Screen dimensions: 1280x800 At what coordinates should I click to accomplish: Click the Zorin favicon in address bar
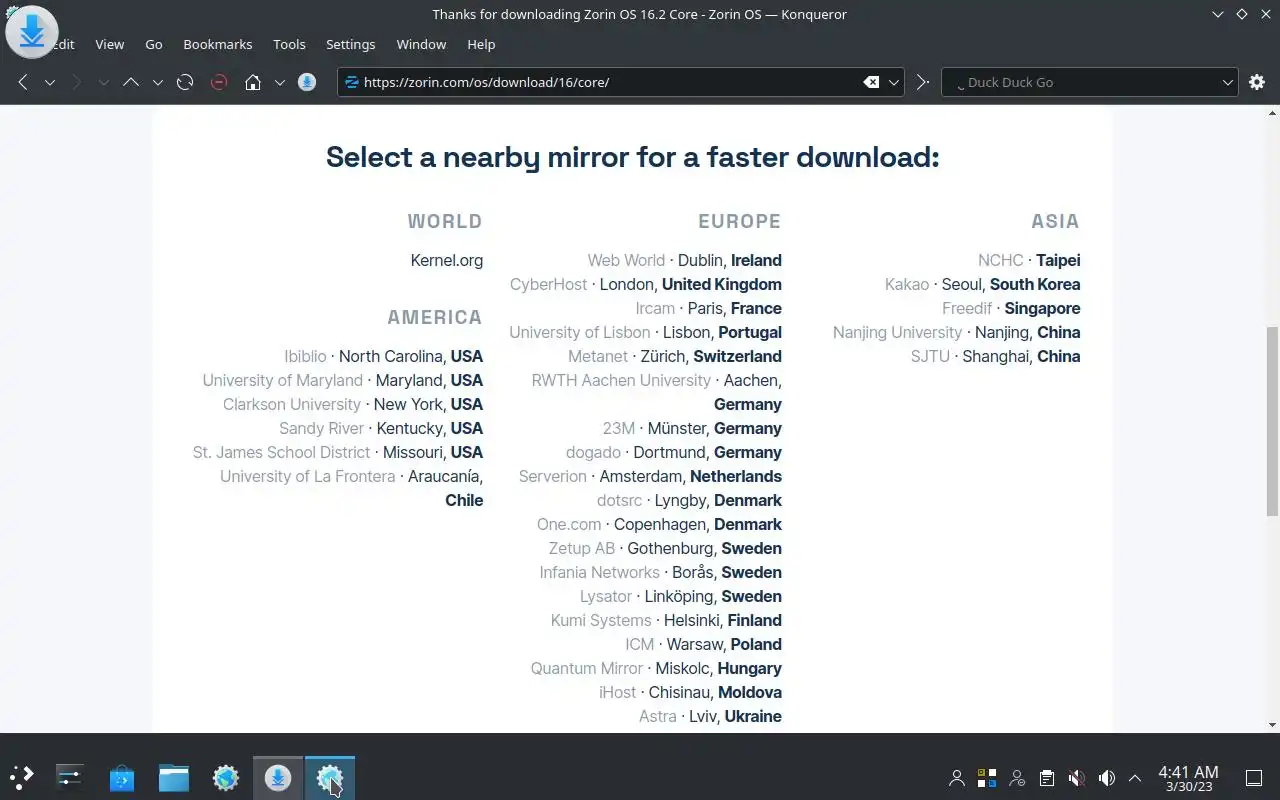(x=351, y=82)
